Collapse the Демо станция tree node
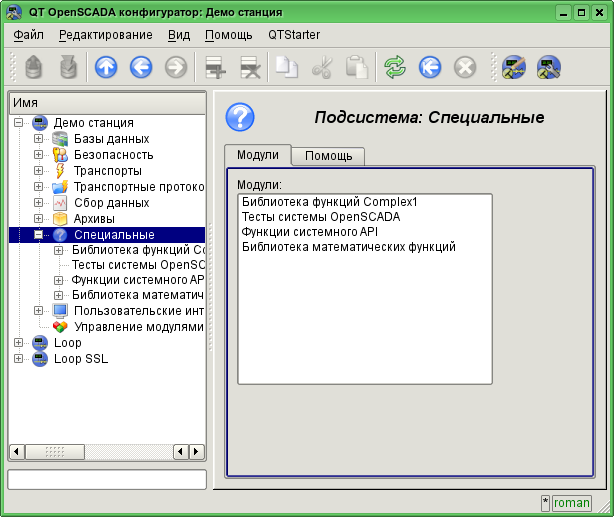The image size is (614, 517). 18,123
